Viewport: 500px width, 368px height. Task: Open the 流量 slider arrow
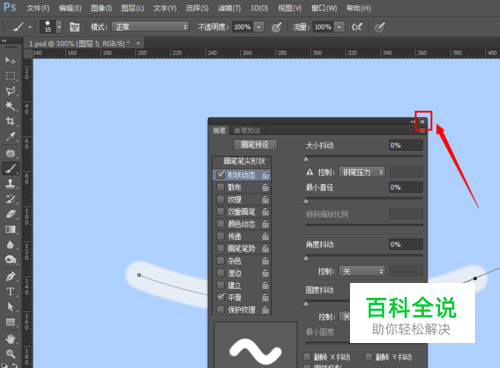[x=339, y=27]
